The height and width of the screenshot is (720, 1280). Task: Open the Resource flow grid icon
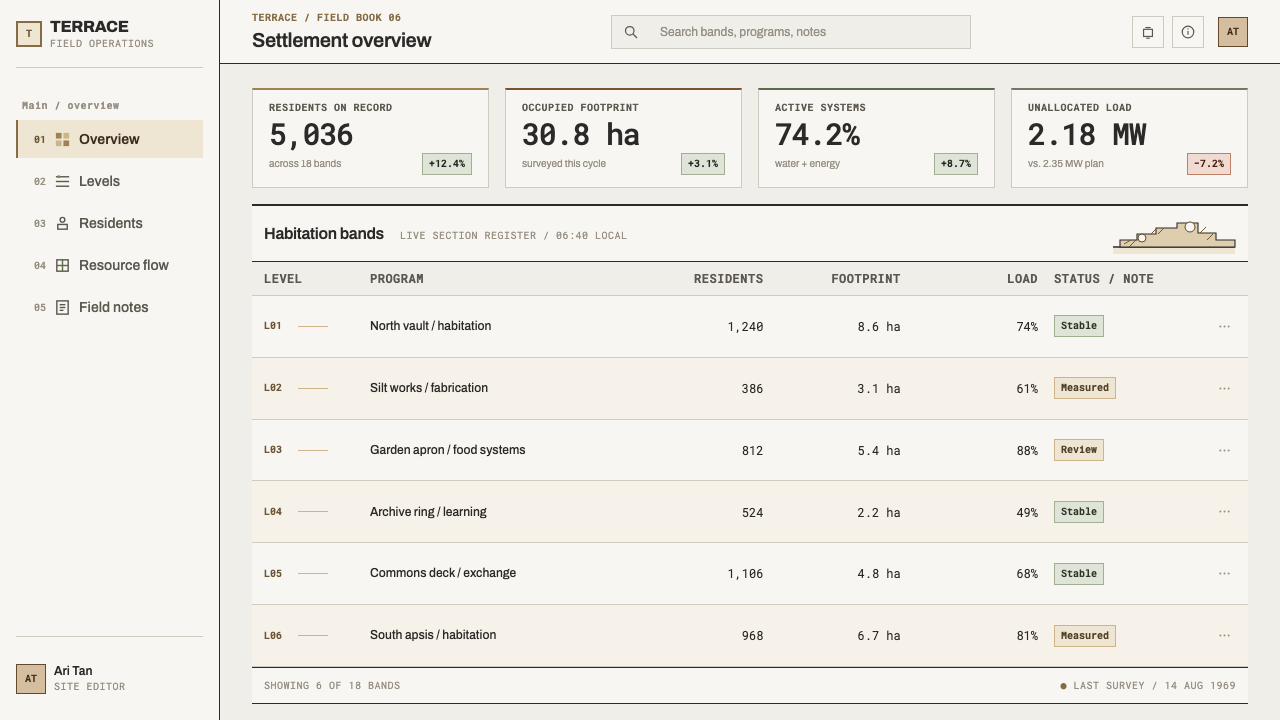[x=62, y=265]
